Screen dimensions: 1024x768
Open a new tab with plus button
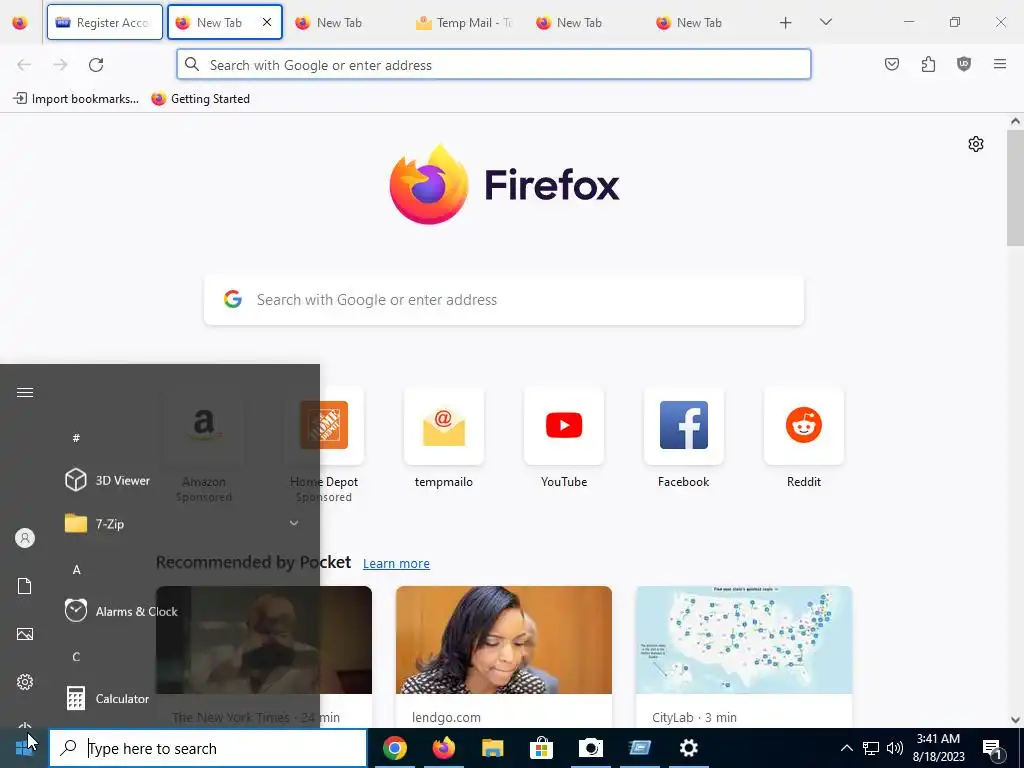(786, 23)
